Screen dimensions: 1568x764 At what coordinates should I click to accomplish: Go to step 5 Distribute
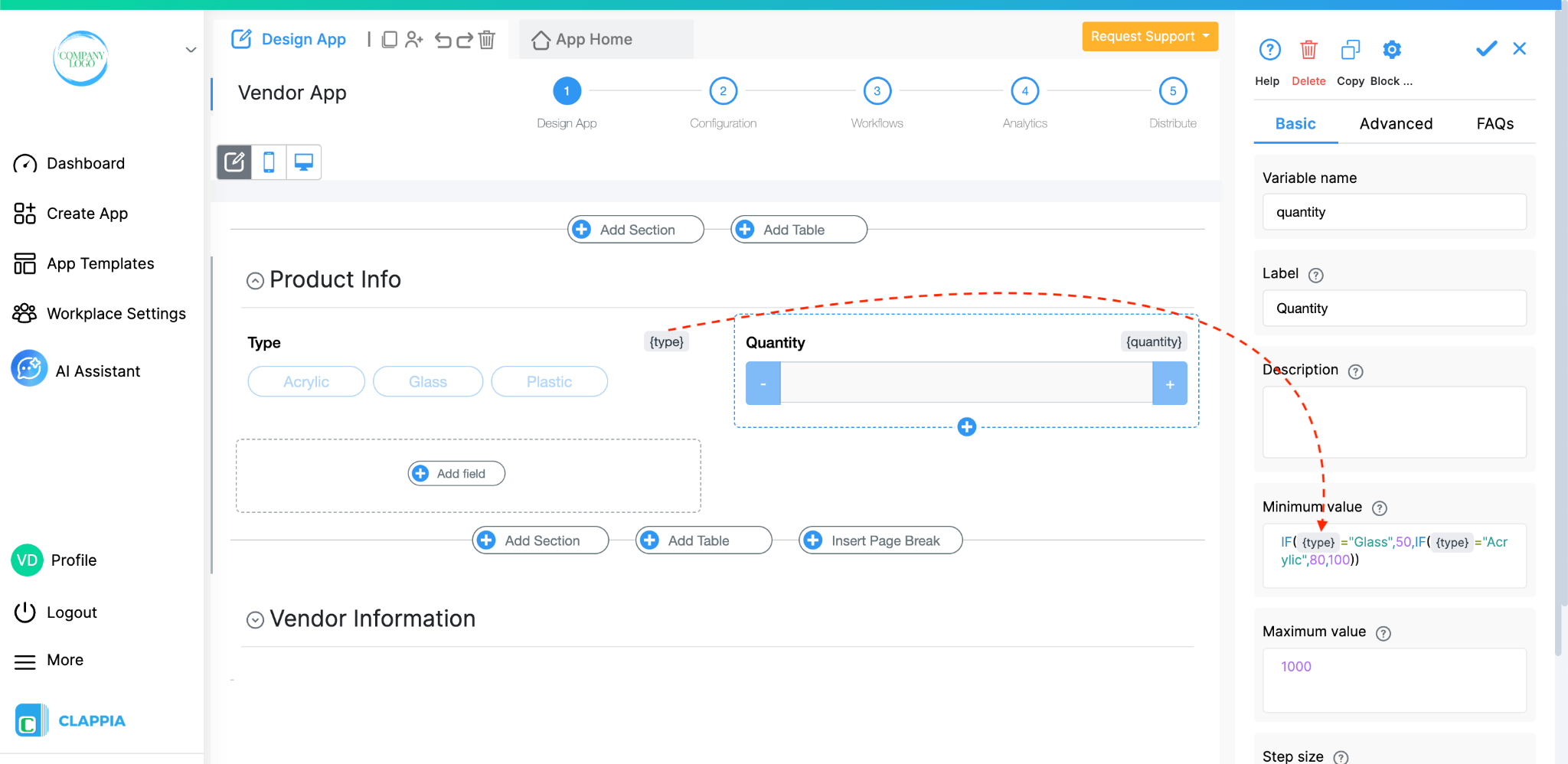(x=1172, y=91)
